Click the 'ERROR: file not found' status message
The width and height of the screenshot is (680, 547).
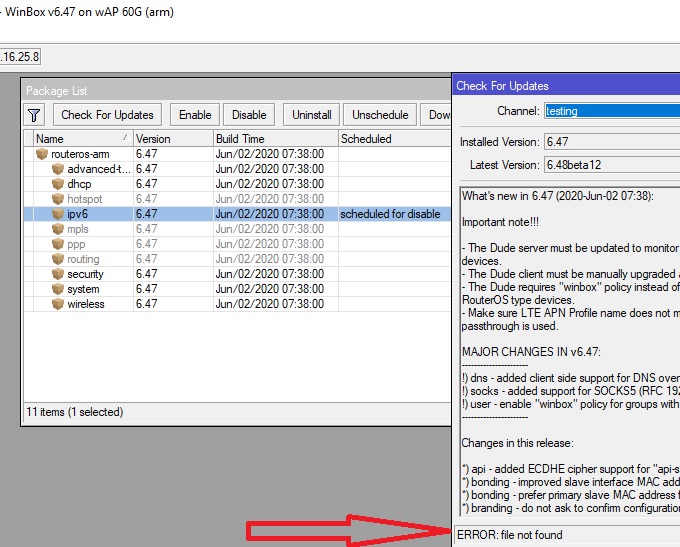click(x=510, y=535)
